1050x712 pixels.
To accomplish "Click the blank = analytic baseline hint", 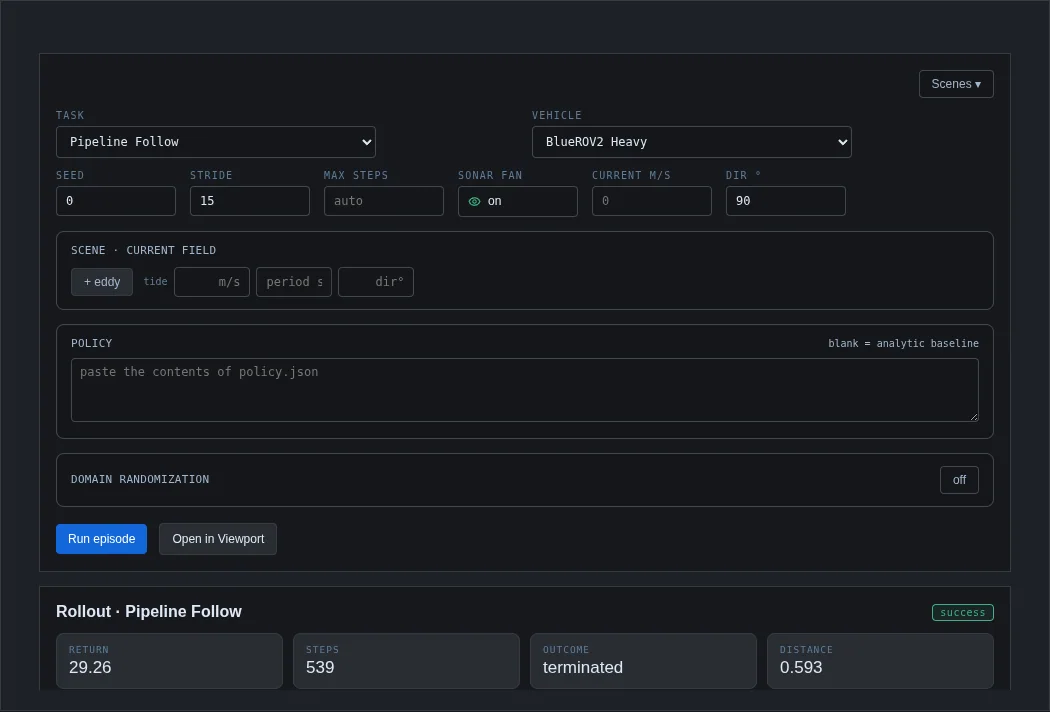I will [903, 344].
